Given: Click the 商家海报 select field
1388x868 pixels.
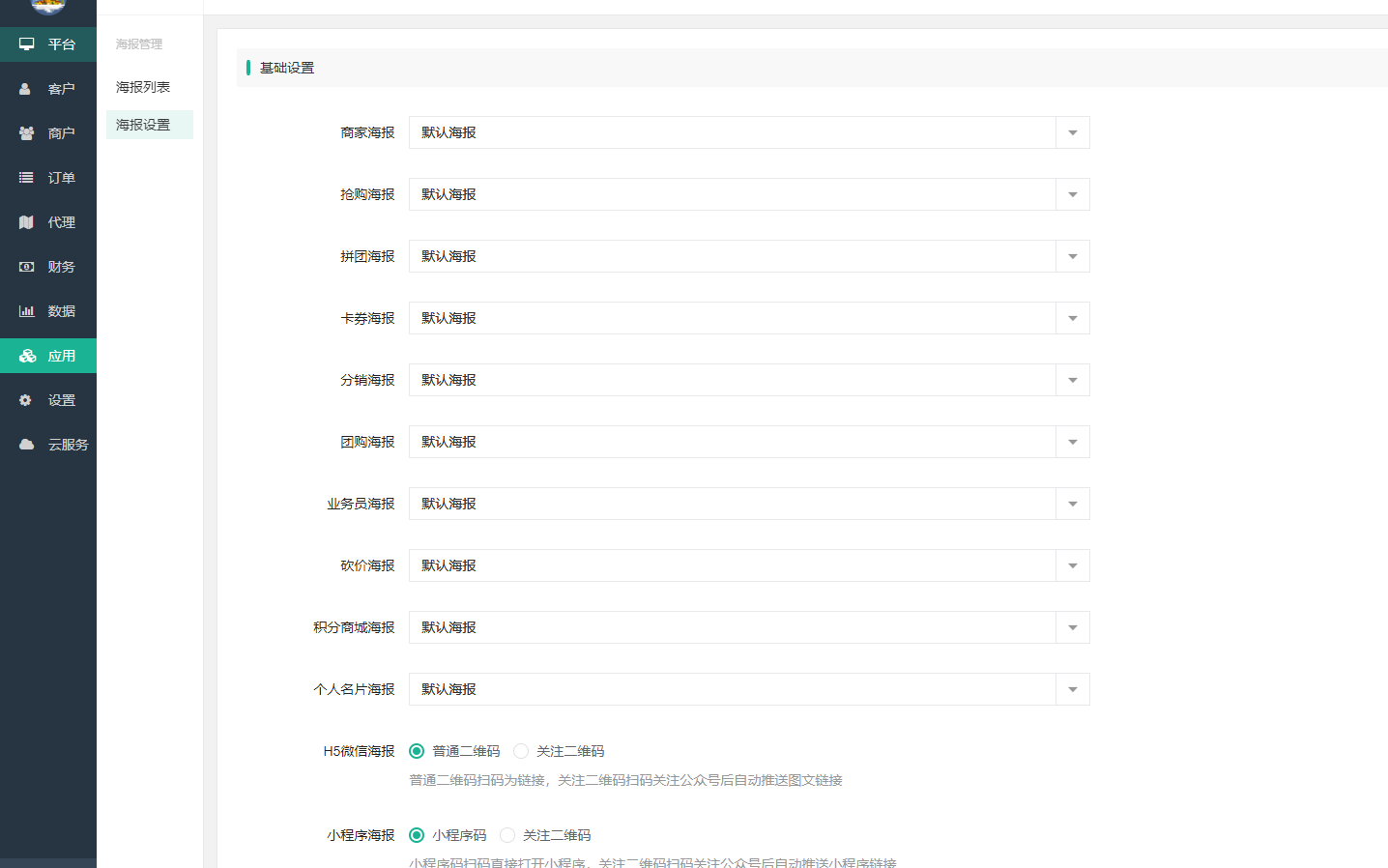Looking at the screenshot, I should (x=749, y=132).
